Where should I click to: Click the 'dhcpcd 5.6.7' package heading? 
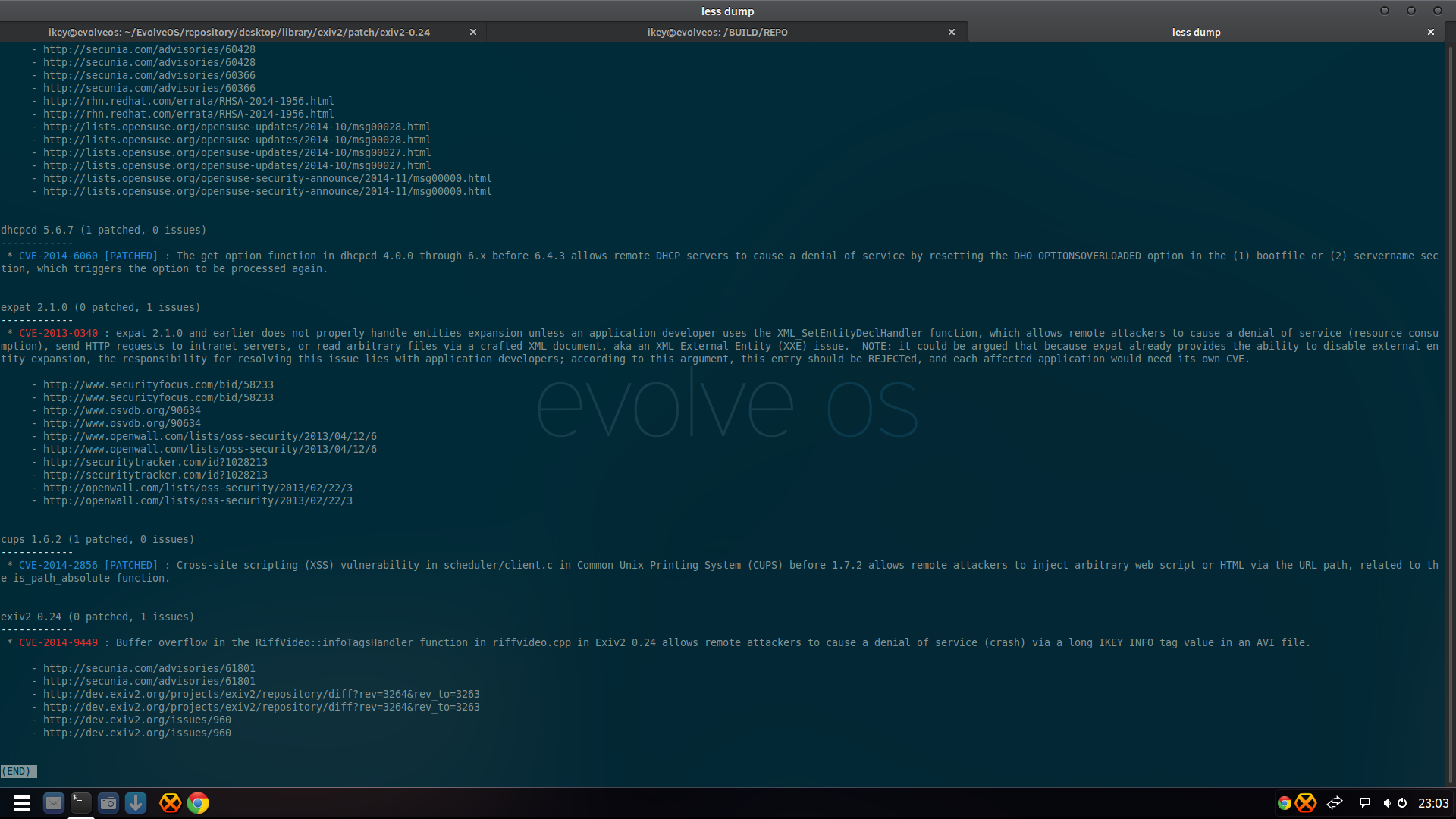point(103,230)
